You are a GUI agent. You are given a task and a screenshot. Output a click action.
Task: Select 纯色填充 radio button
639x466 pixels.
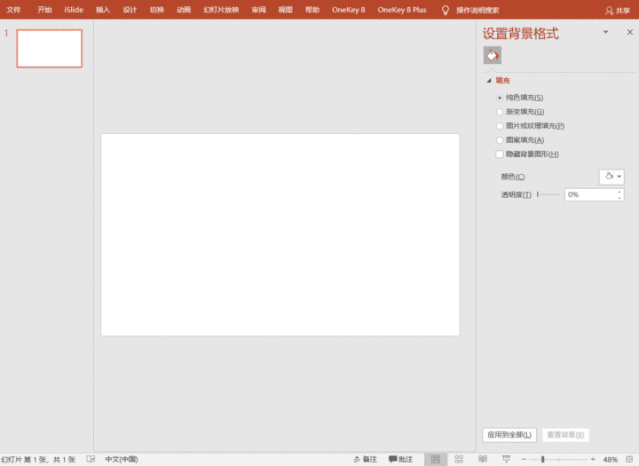coord(499,97)
